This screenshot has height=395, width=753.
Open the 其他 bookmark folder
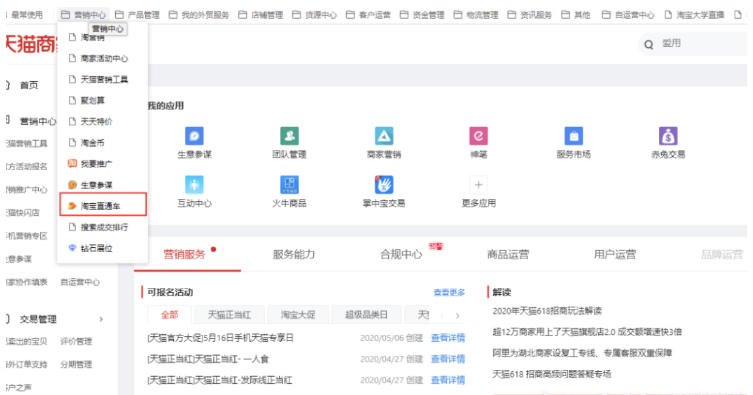pos(576,15)
